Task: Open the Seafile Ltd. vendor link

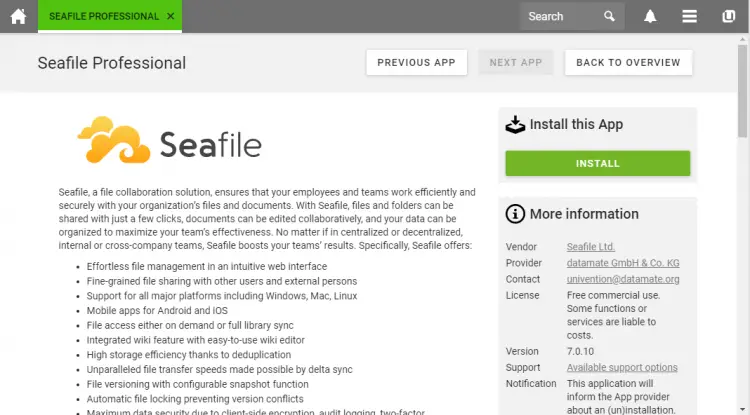Action: point(591,247)
